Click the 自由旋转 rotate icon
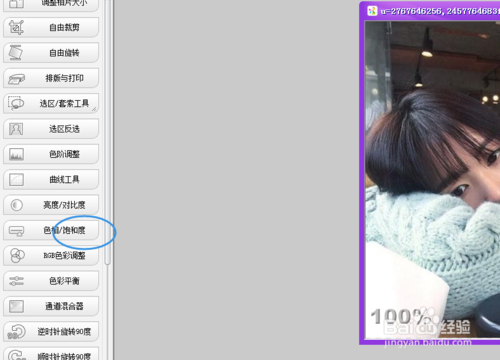The image size is (500, 360). click(x=16, y=53)
